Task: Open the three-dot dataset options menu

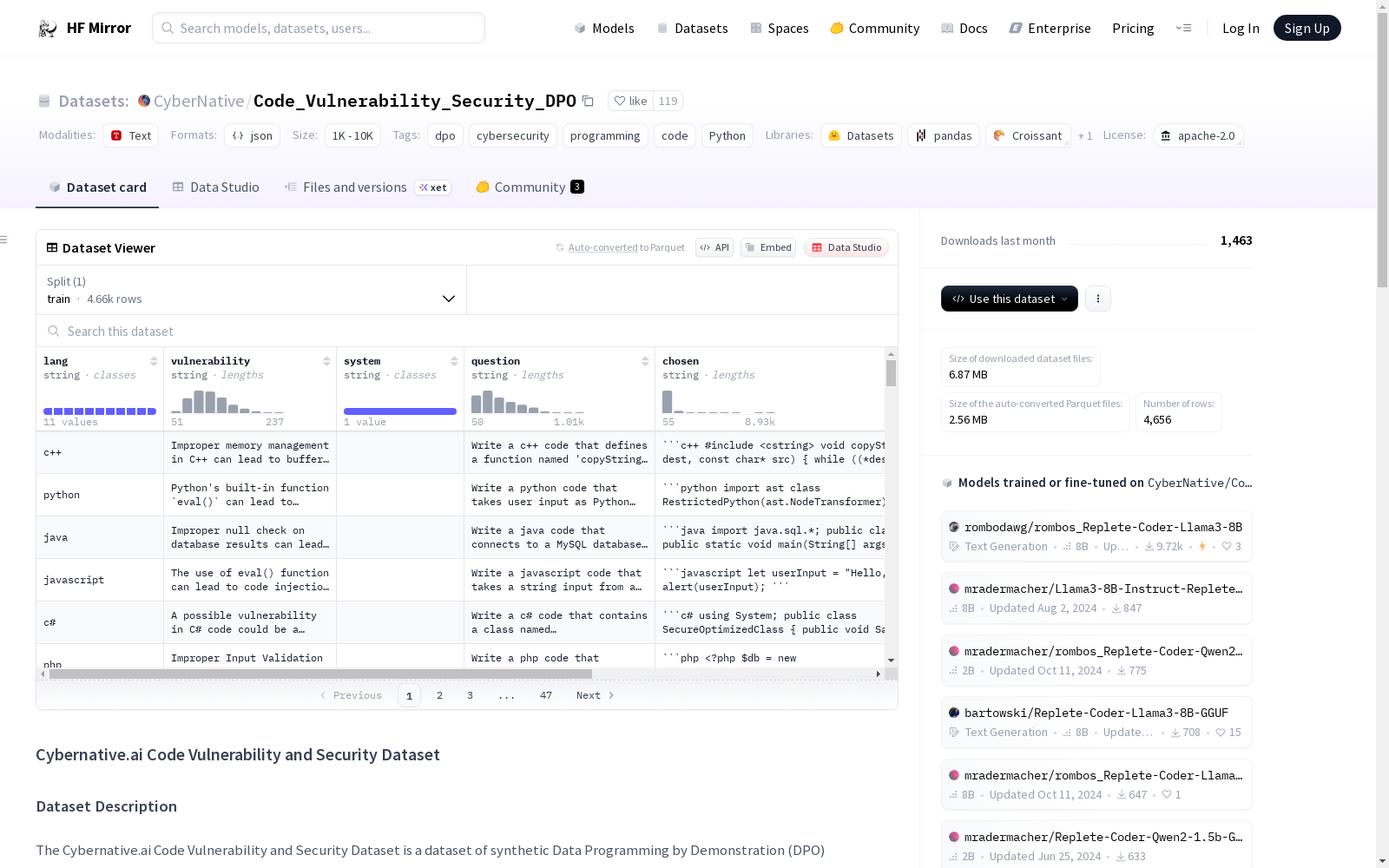Action: (x=1098, y=299)
